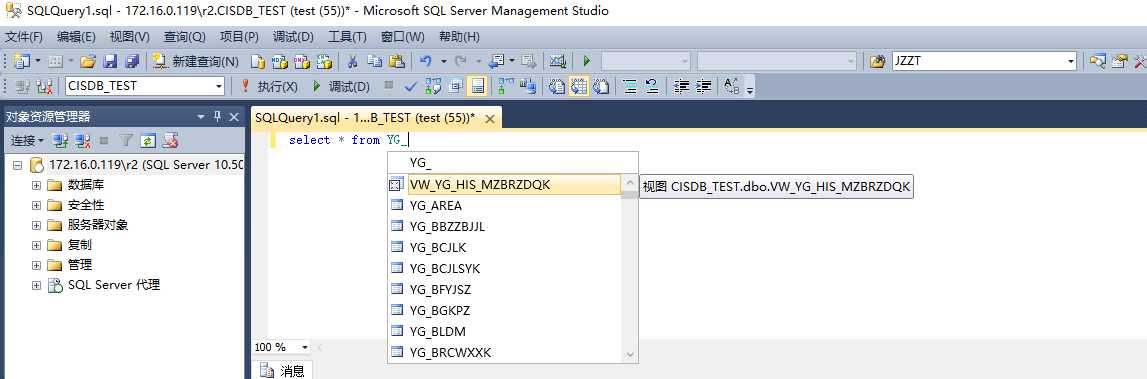
Task: Expand the SQL Server 代理 node
Action: coord(36,285)
